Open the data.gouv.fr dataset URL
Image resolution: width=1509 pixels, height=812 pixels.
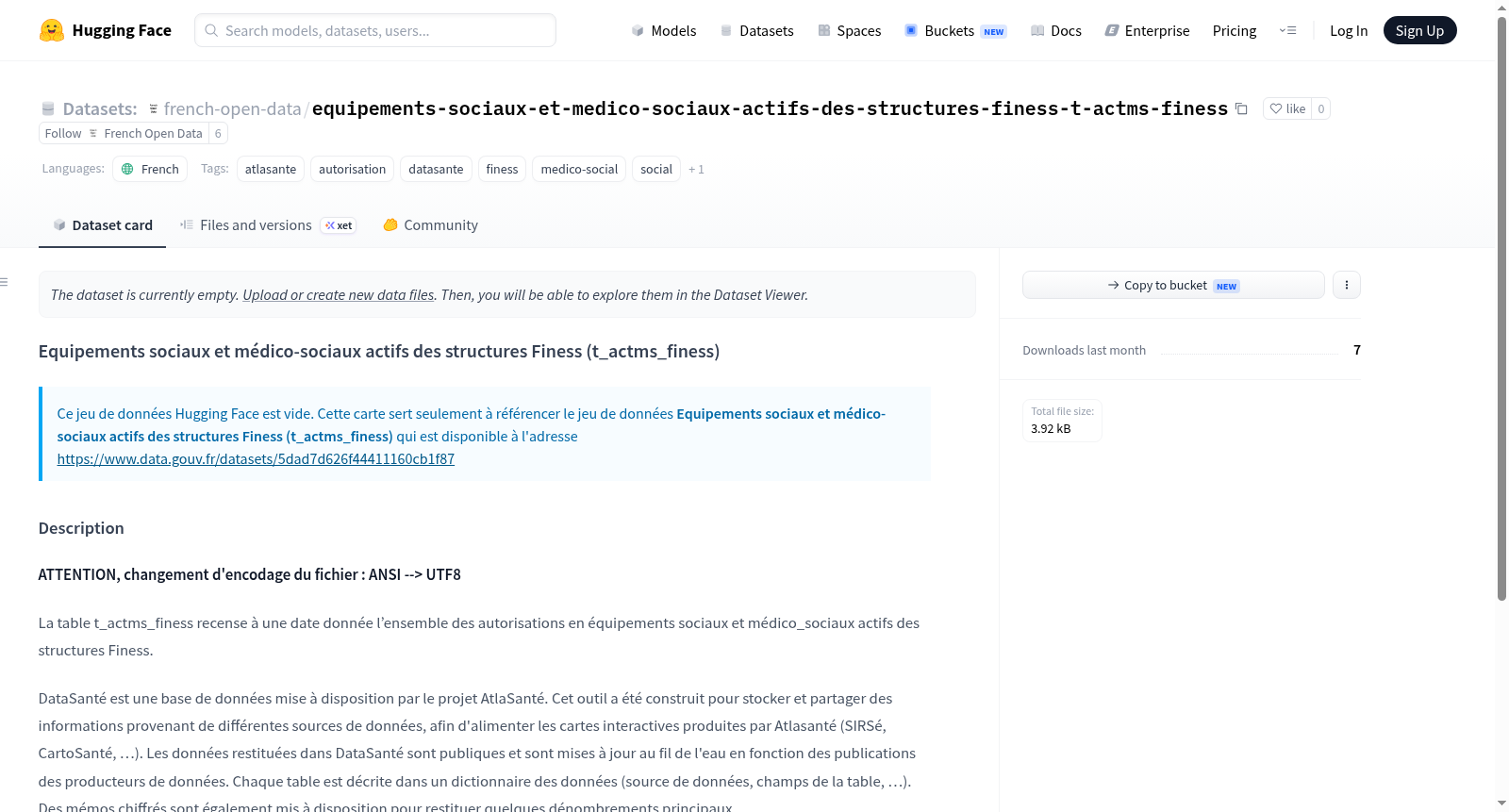pyautogui.click(x=256, y=459)
